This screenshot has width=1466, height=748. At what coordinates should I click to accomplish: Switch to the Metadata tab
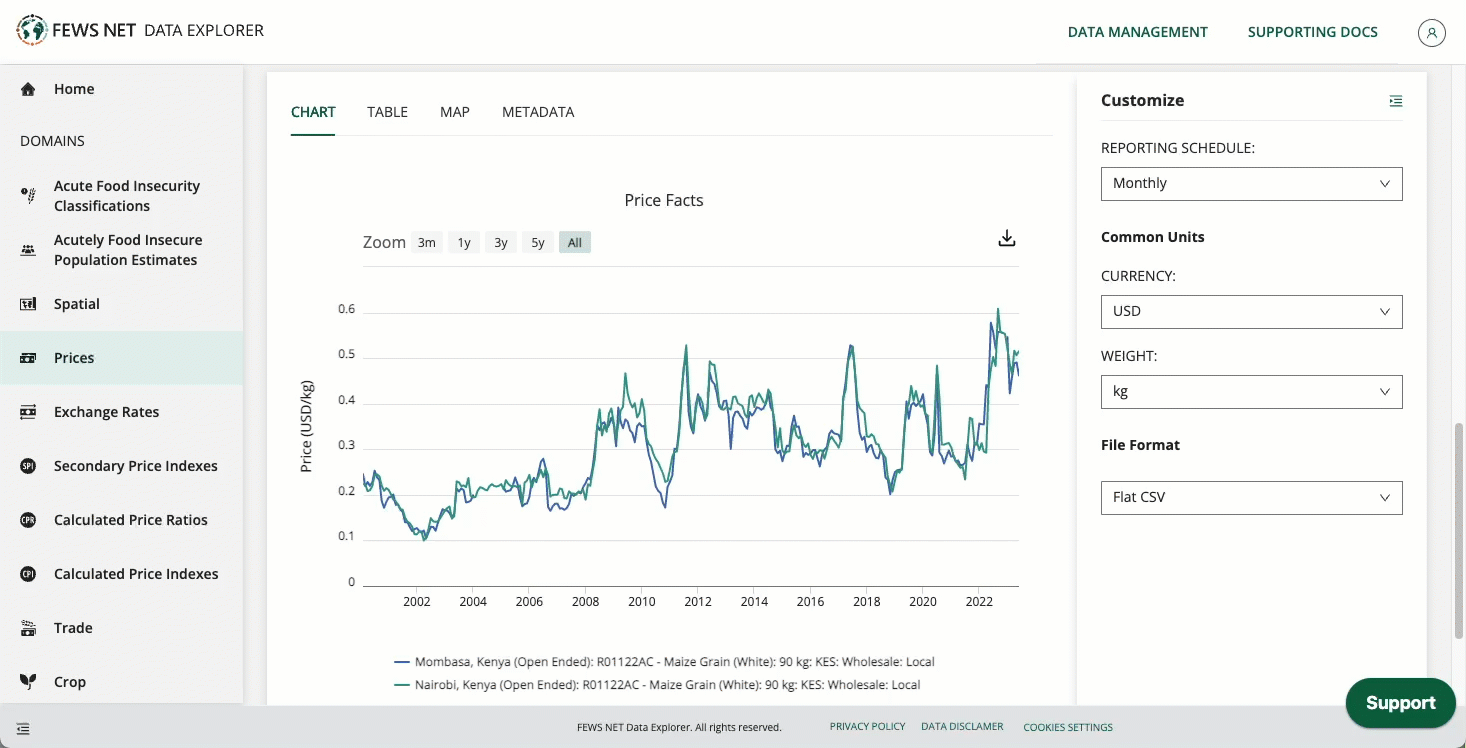pyautogui.click(x=538, y=112)
